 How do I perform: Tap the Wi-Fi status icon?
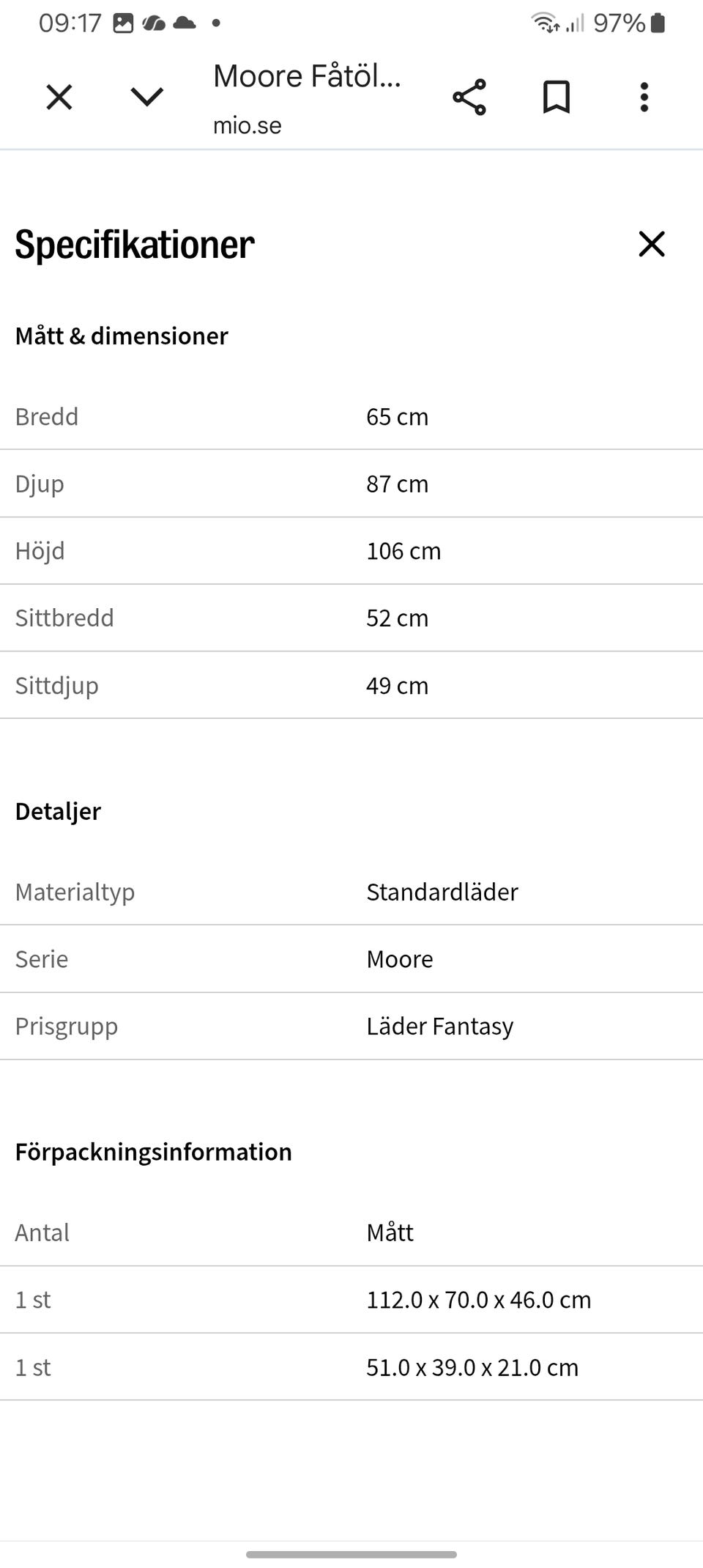click(545, 23)
